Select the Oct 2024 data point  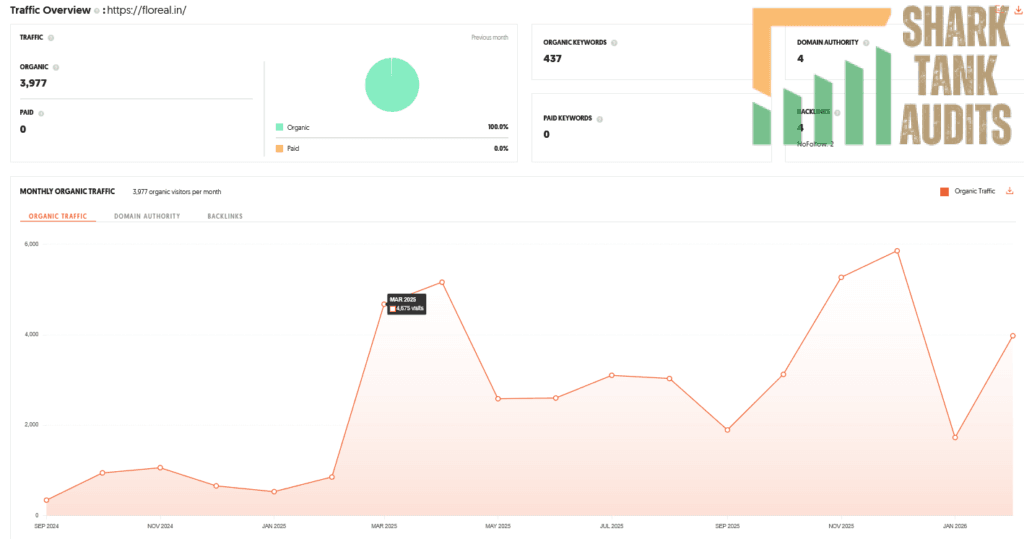(x=103, y=473)
